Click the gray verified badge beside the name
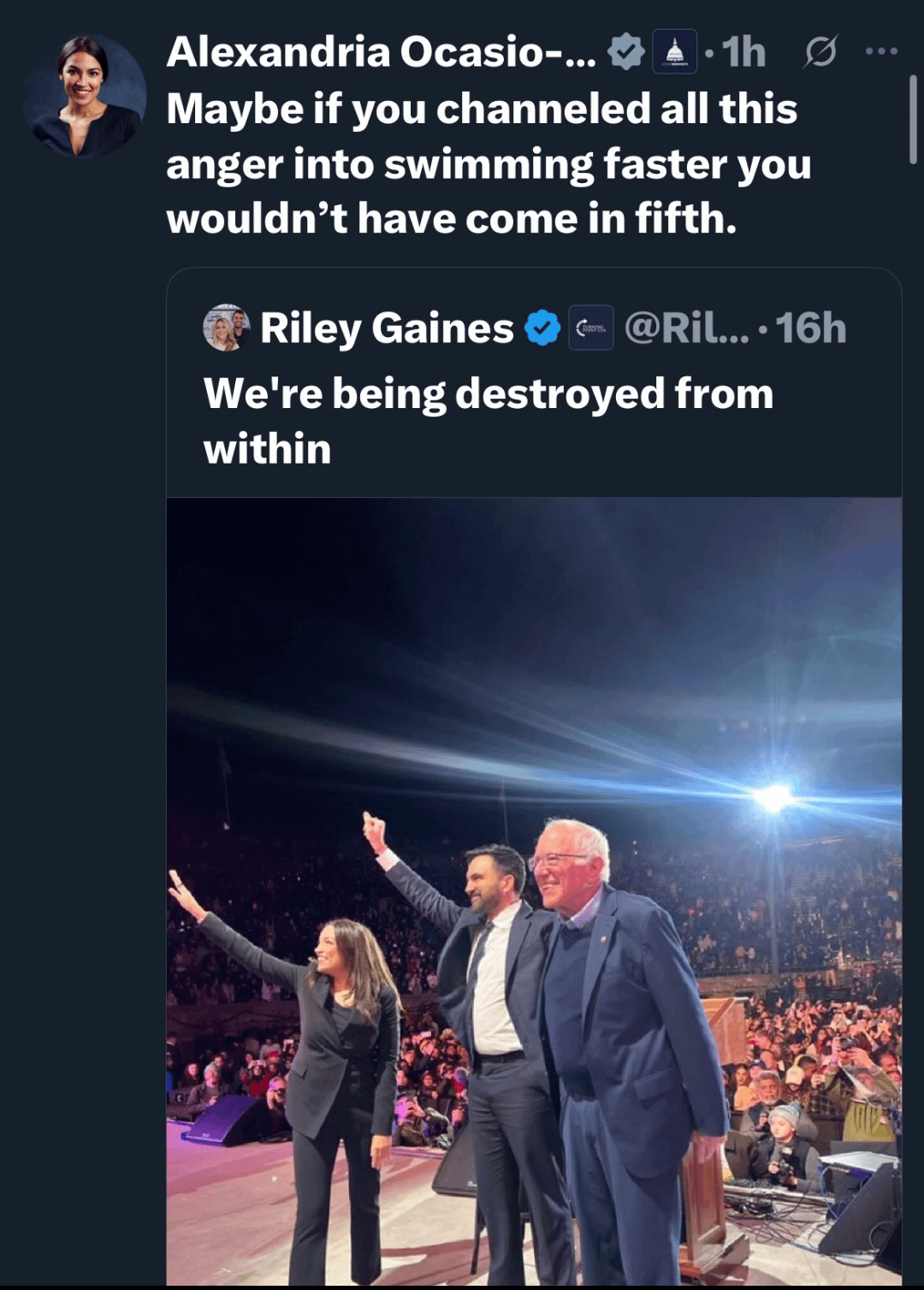Image resolution: width=924 pixels, height=1290 pixels. (x=625, y=52)
